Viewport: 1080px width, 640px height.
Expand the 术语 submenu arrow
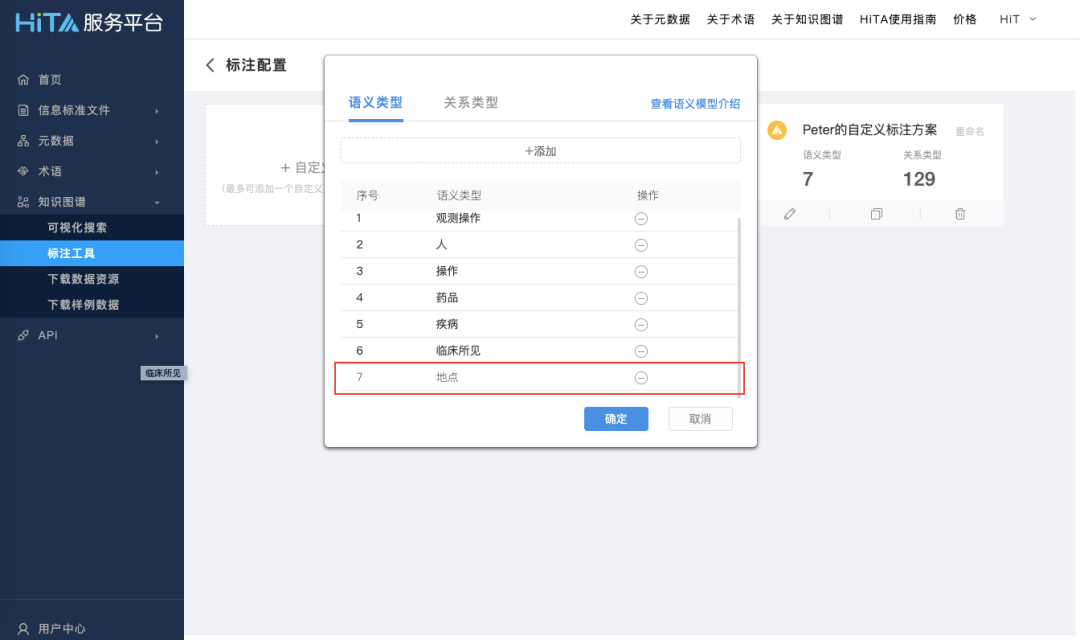pos(157,172)
